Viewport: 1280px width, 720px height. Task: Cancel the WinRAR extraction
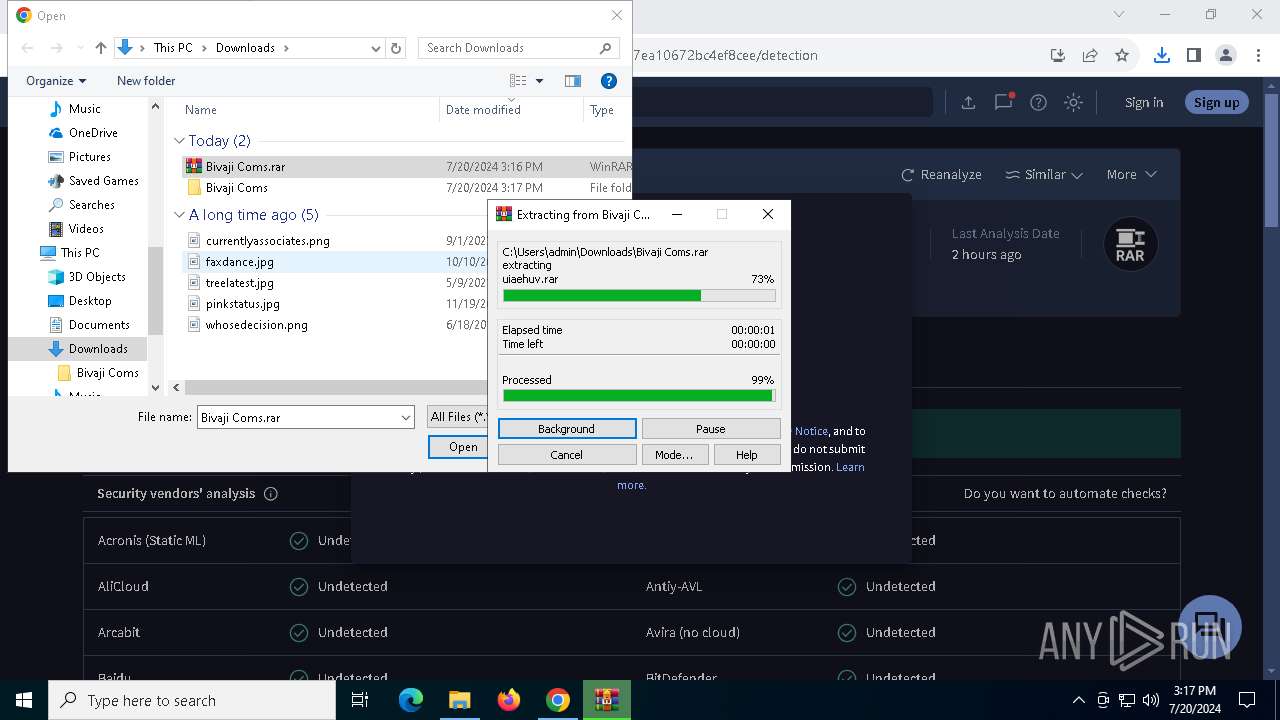coord(567,455)
